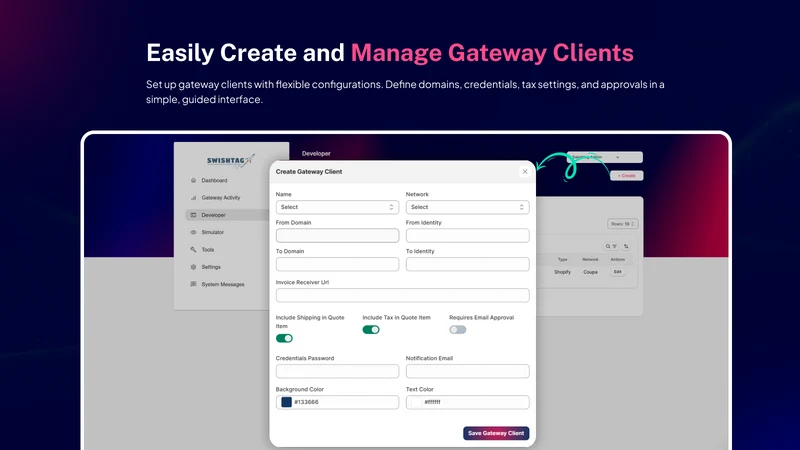Screen dimensions: 800x450
Task: Click the Actions column header
Action: [617, 259]
